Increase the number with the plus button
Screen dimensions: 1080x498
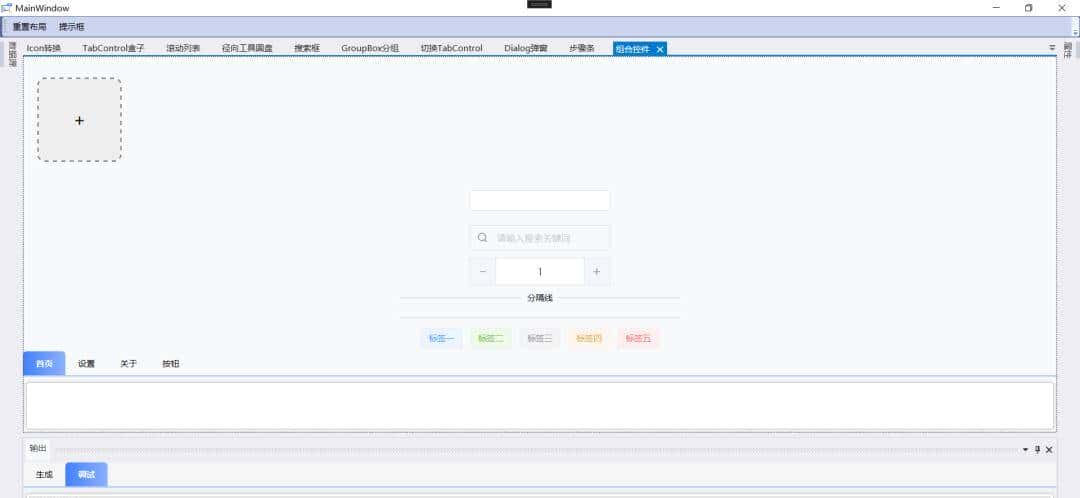click(596, 271)
